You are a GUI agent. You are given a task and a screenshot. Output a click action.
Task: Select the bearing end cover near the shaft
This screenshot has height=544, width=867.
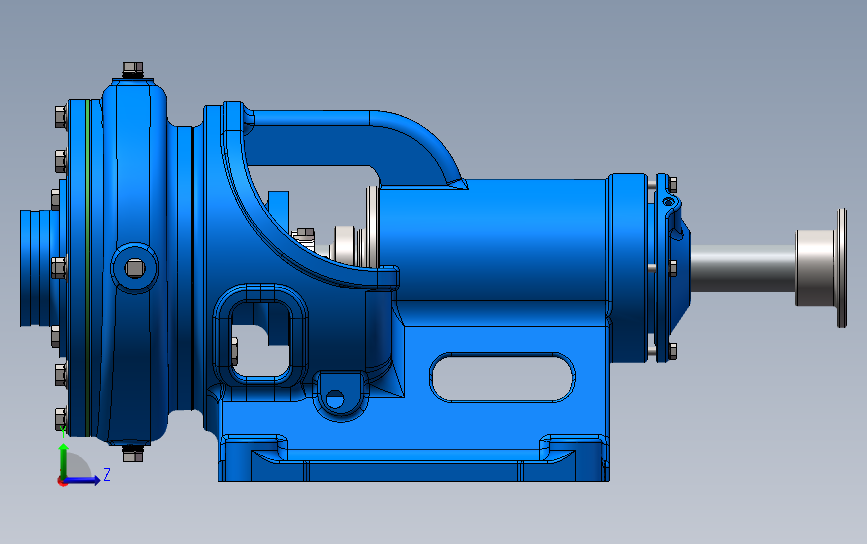tap(672, 268)
